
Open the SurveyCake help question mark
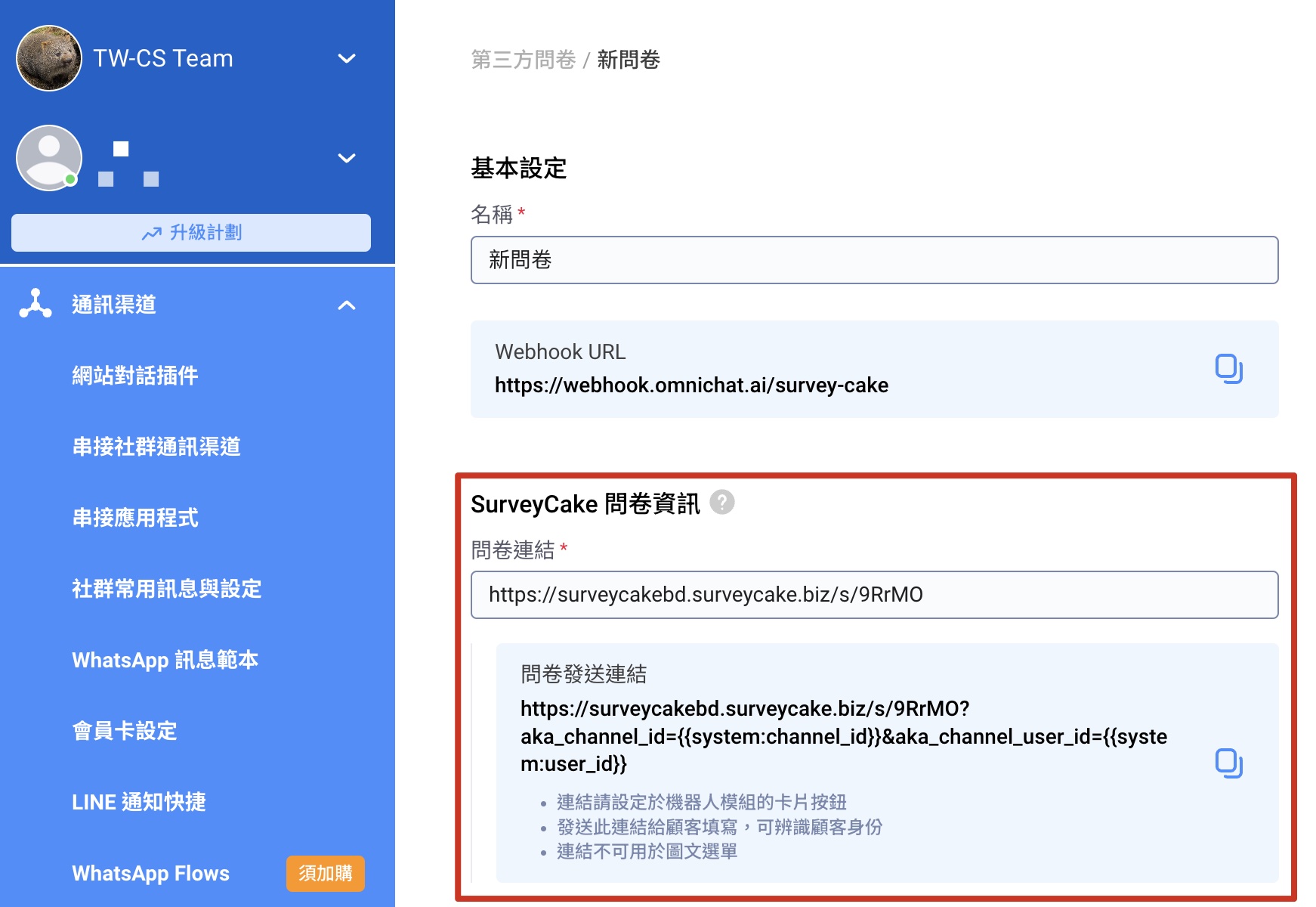(x=722, y=503)
